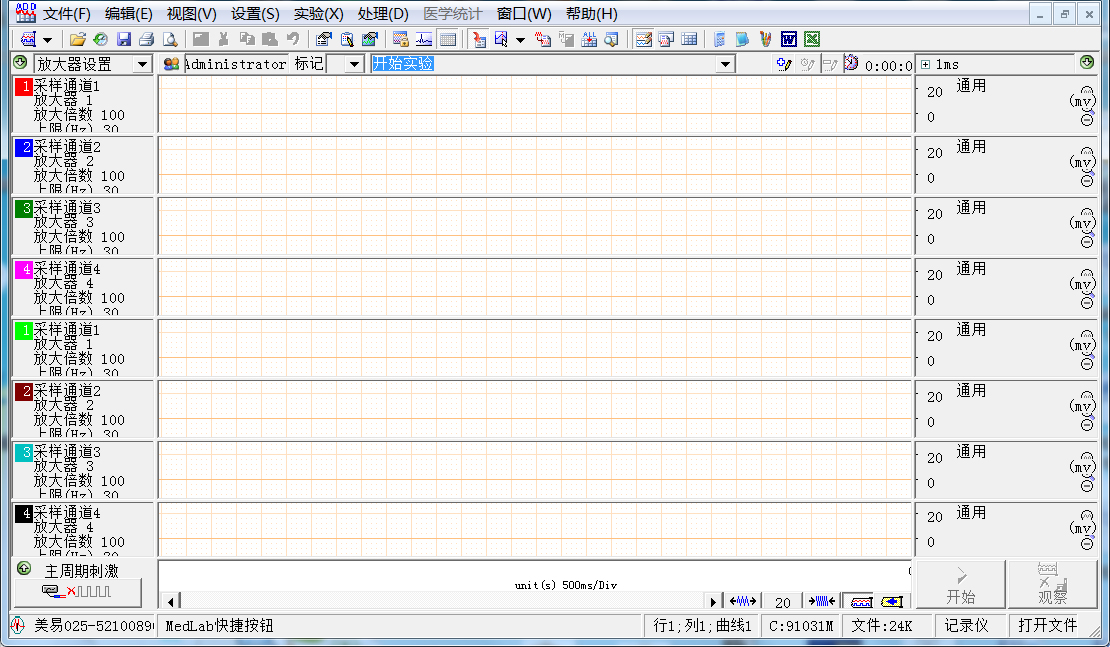The width and height of the screenshot is (1110, 647).
Task: Click 打开文件 in status bar
Action: click(x=1047, y=625)
